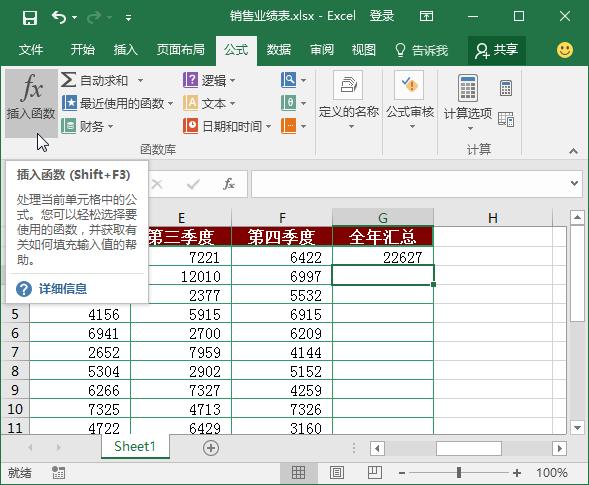The width and height of the screenshot is (589, 485).
Task: Click the Calculate Sheet icon
Action: pyautogui.click(x=506, y=119)
